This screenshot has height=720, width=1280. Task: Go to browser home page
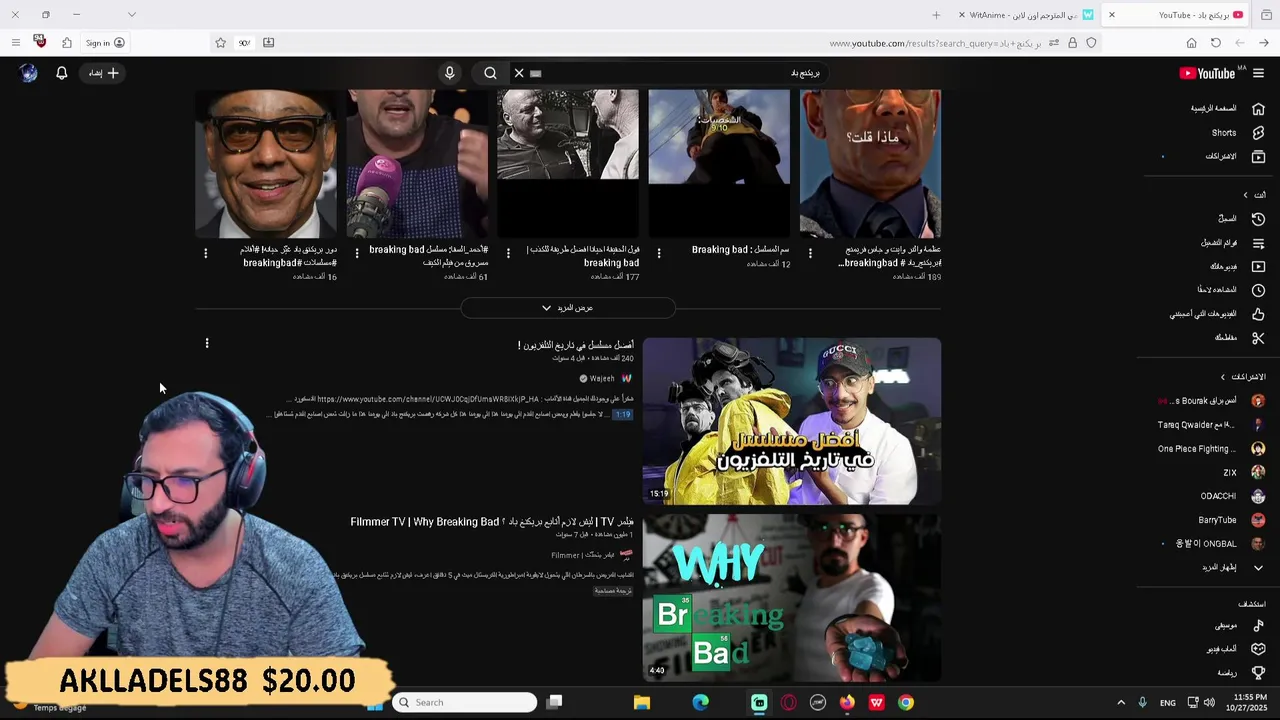tap(1191, 43)
